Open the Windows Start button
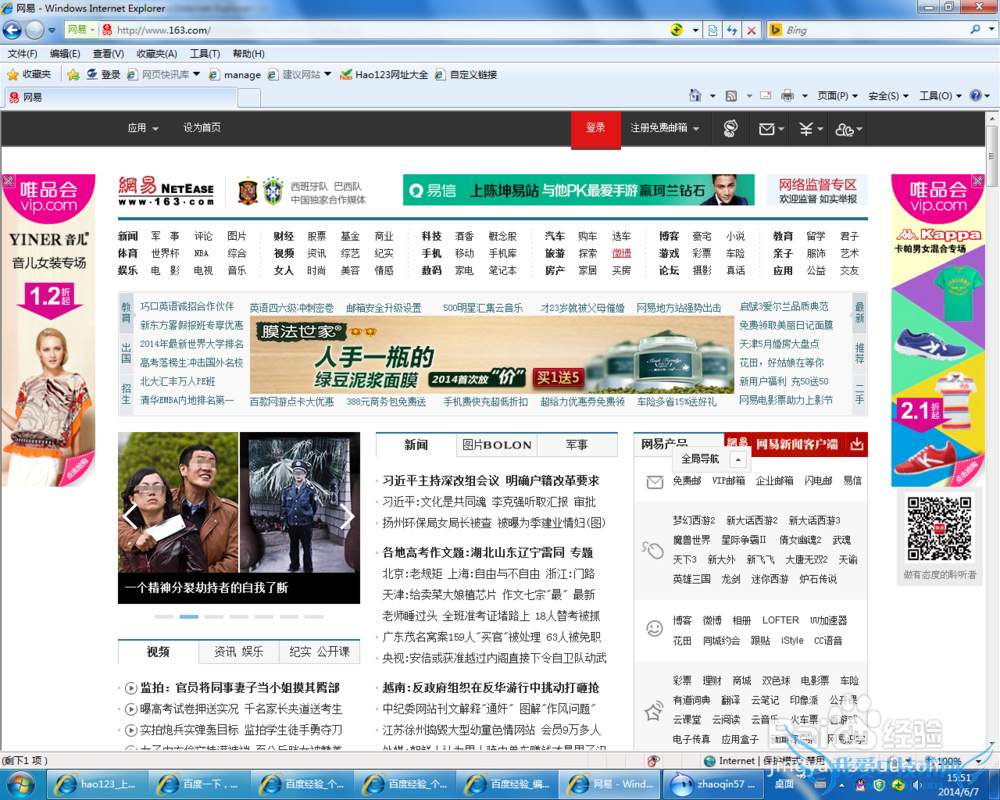The image size is (1000, 800). 20,783
